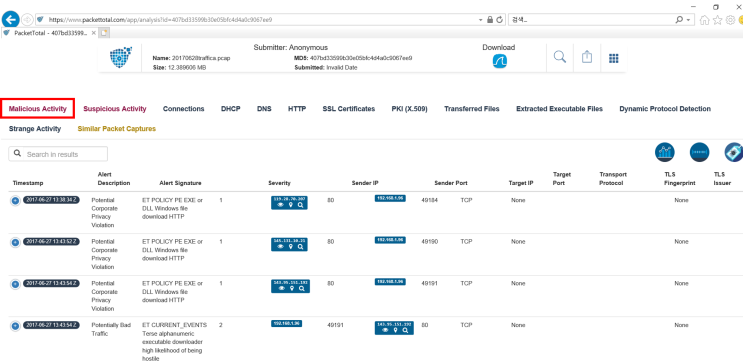Open the browser search provider dropdown arrow

(688, 20)
